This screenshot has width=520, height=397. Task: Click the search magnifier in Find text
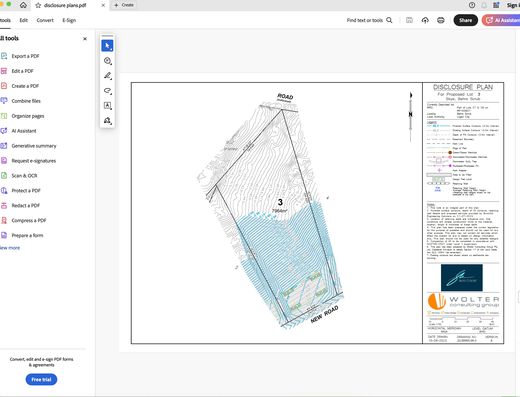point(389,20)
